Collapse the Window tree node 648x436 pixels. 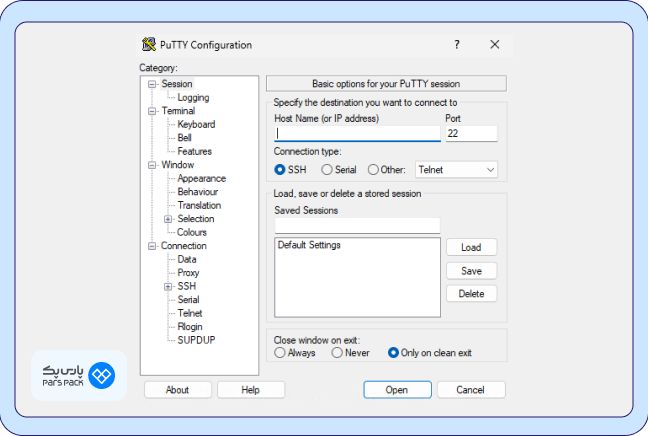(x=152, y=165)
